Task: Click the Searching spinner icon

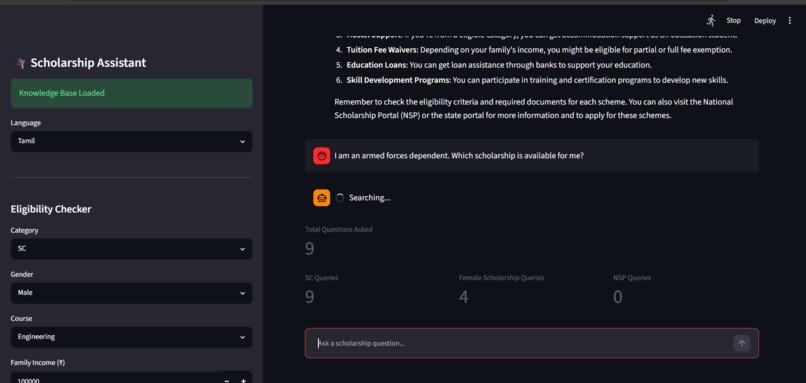Action: [340, 198]
